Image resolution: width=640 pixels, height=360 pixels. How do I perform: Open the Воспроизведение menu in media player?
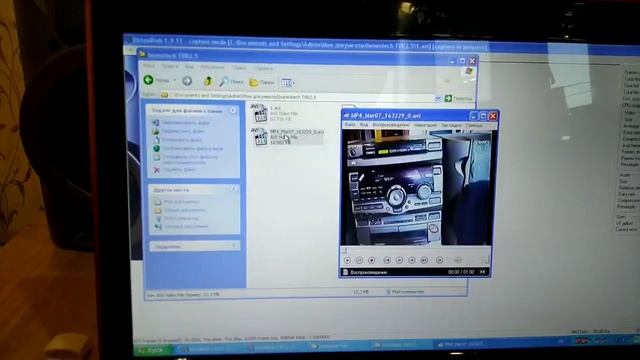coord(391,124)
